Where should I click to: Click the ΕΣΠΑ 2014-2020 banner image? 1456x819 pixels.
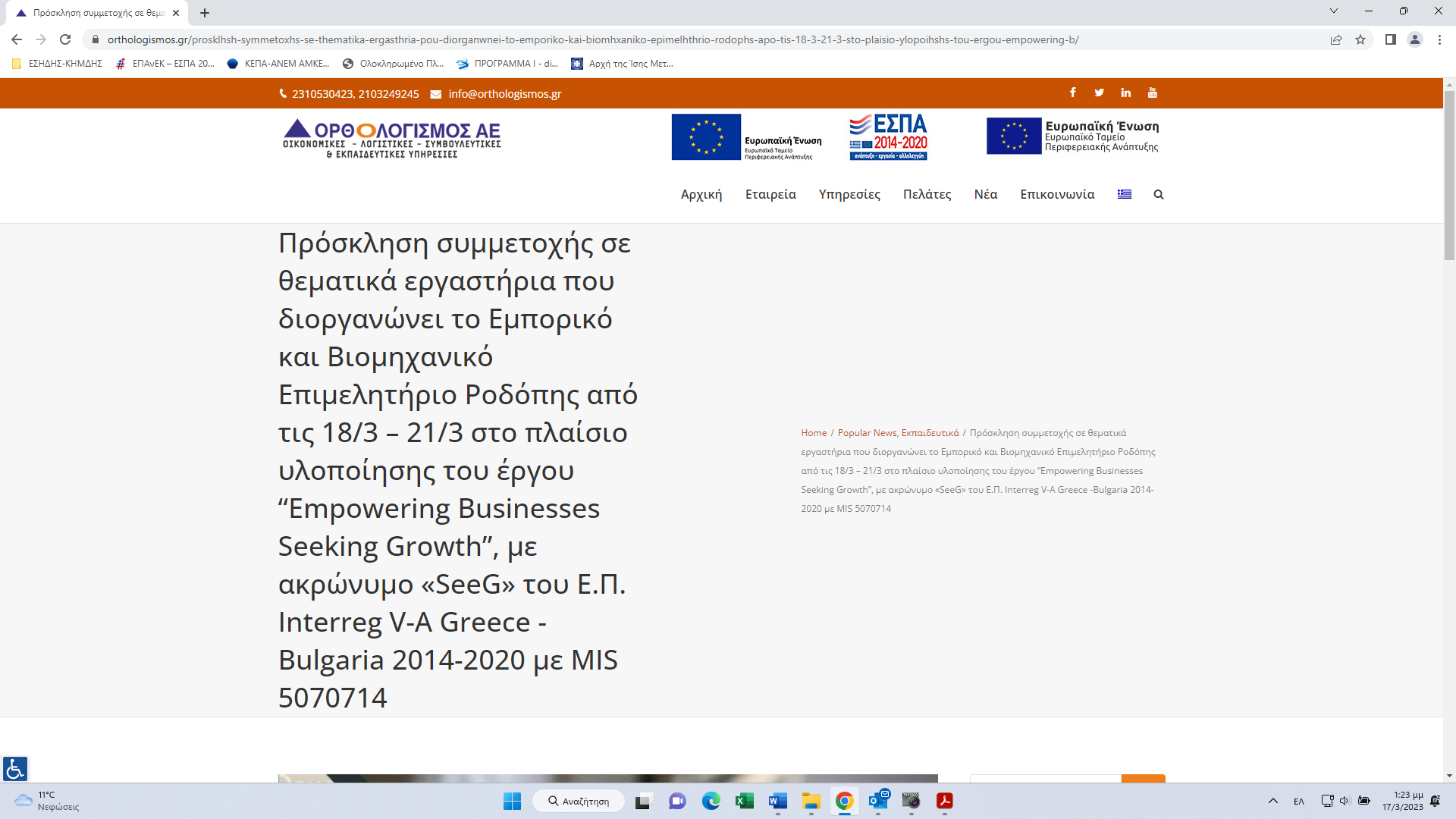click(x=888, y=137)
